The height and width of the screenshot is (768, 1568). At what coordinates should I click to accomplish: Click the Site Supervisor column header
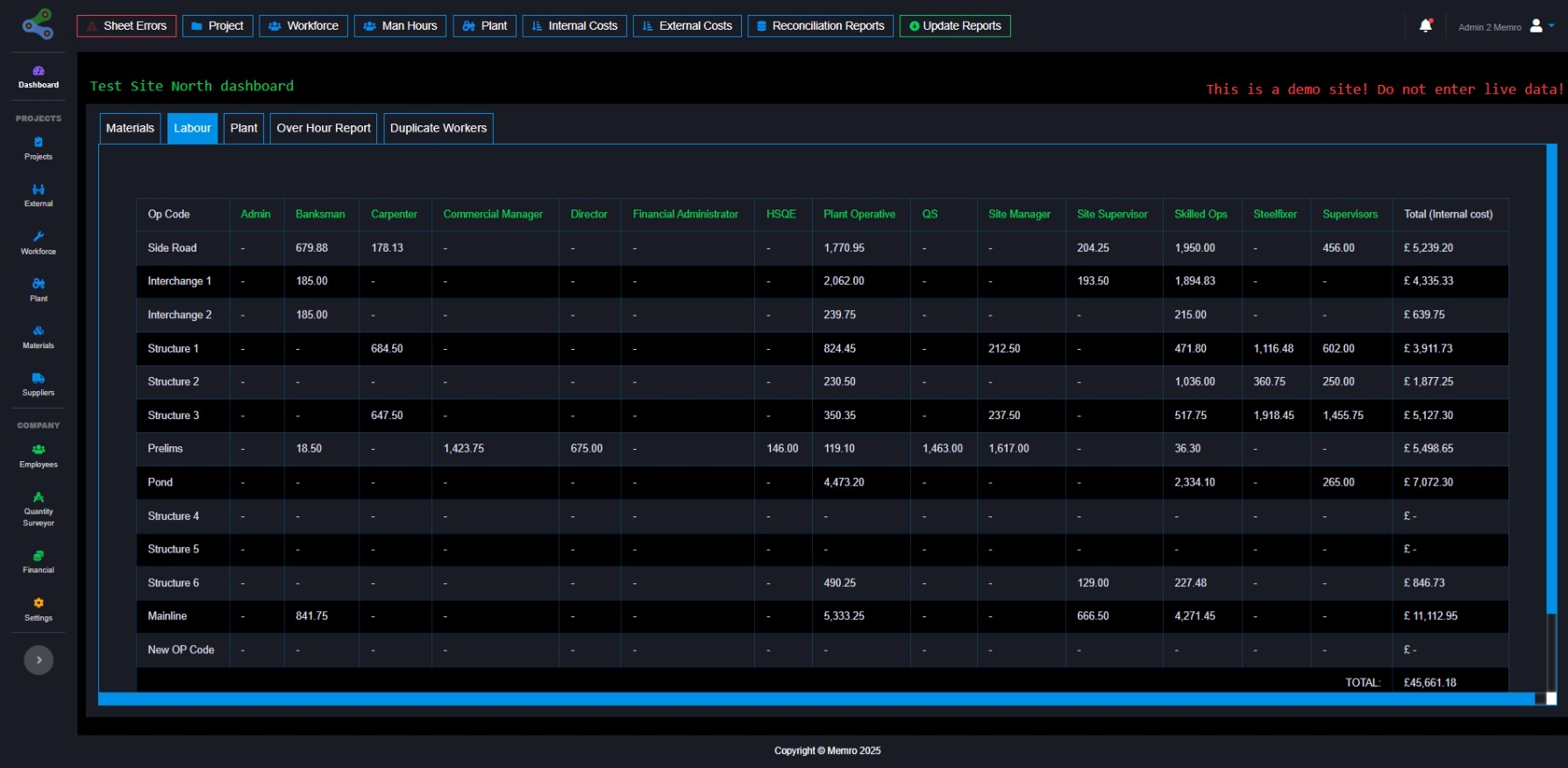[x=1112, y=214]
